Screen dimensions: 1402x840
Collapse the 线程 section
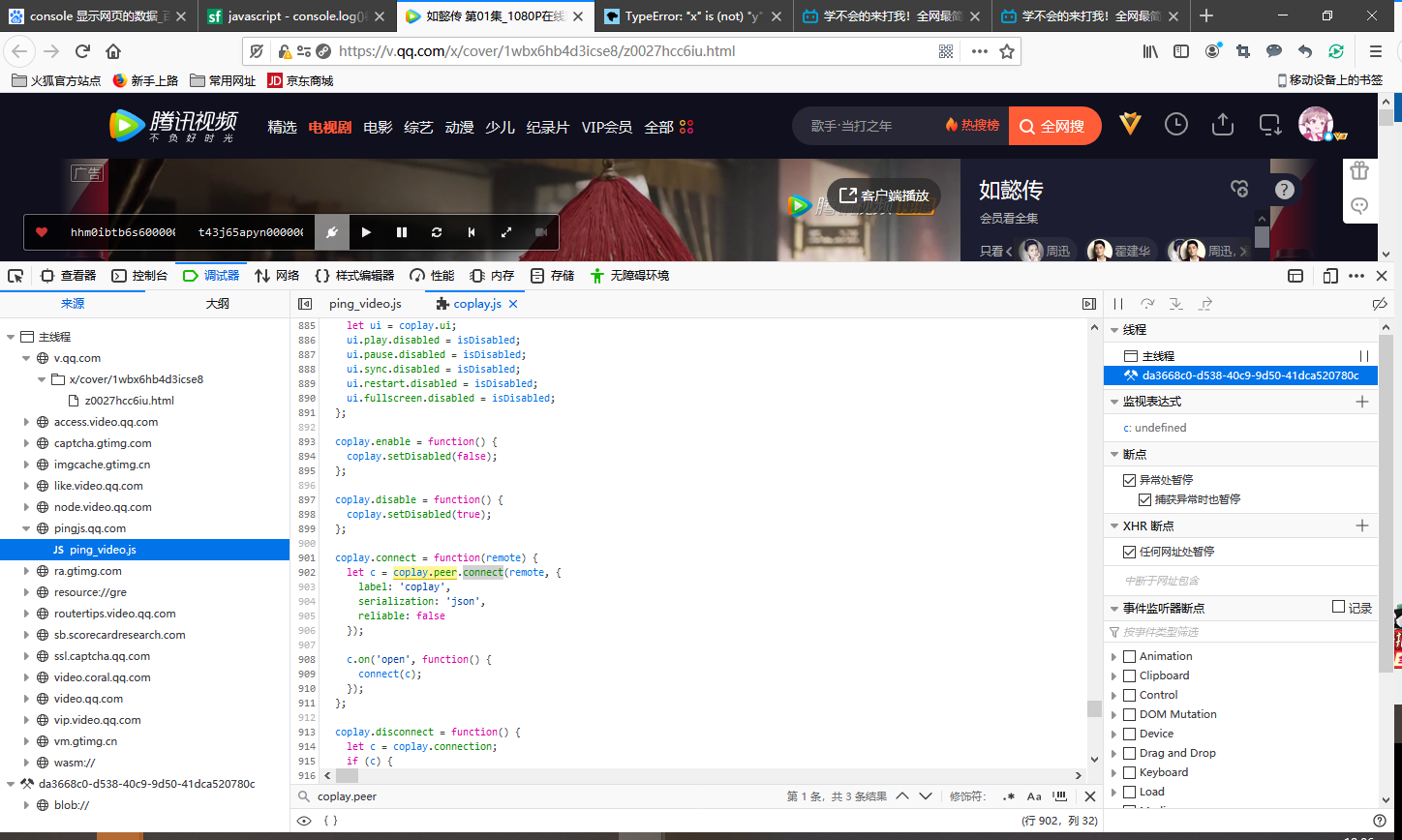[1113, 330]
